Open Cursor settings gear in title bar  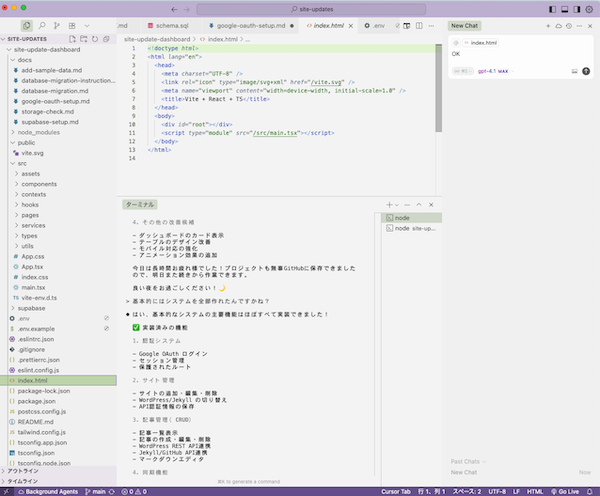(x=589, y=9)
